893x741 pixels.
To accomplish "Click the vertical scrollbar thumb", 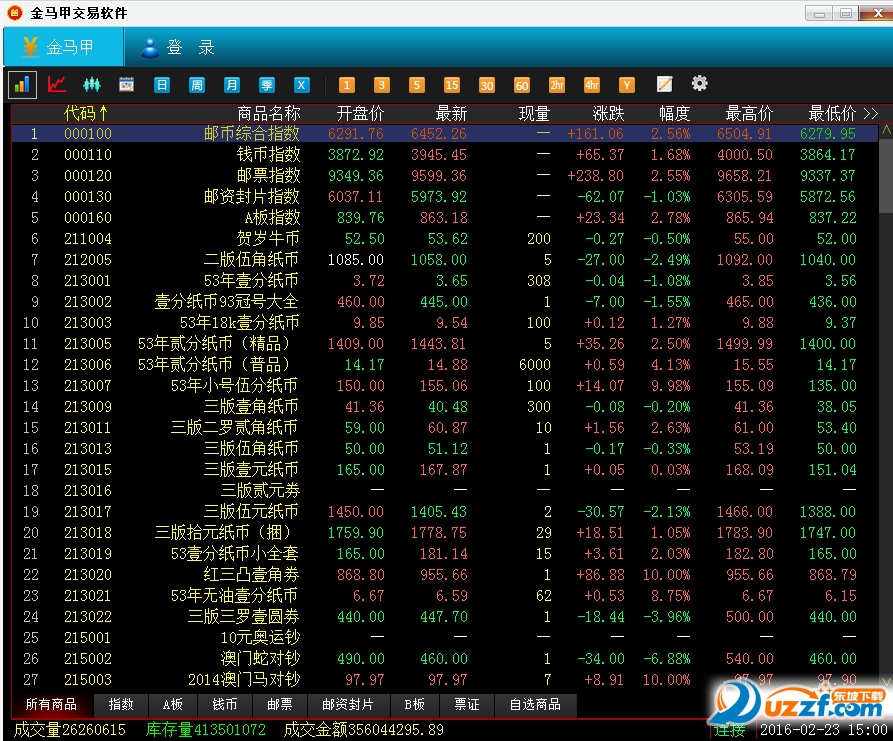I will tap(886, 176).
